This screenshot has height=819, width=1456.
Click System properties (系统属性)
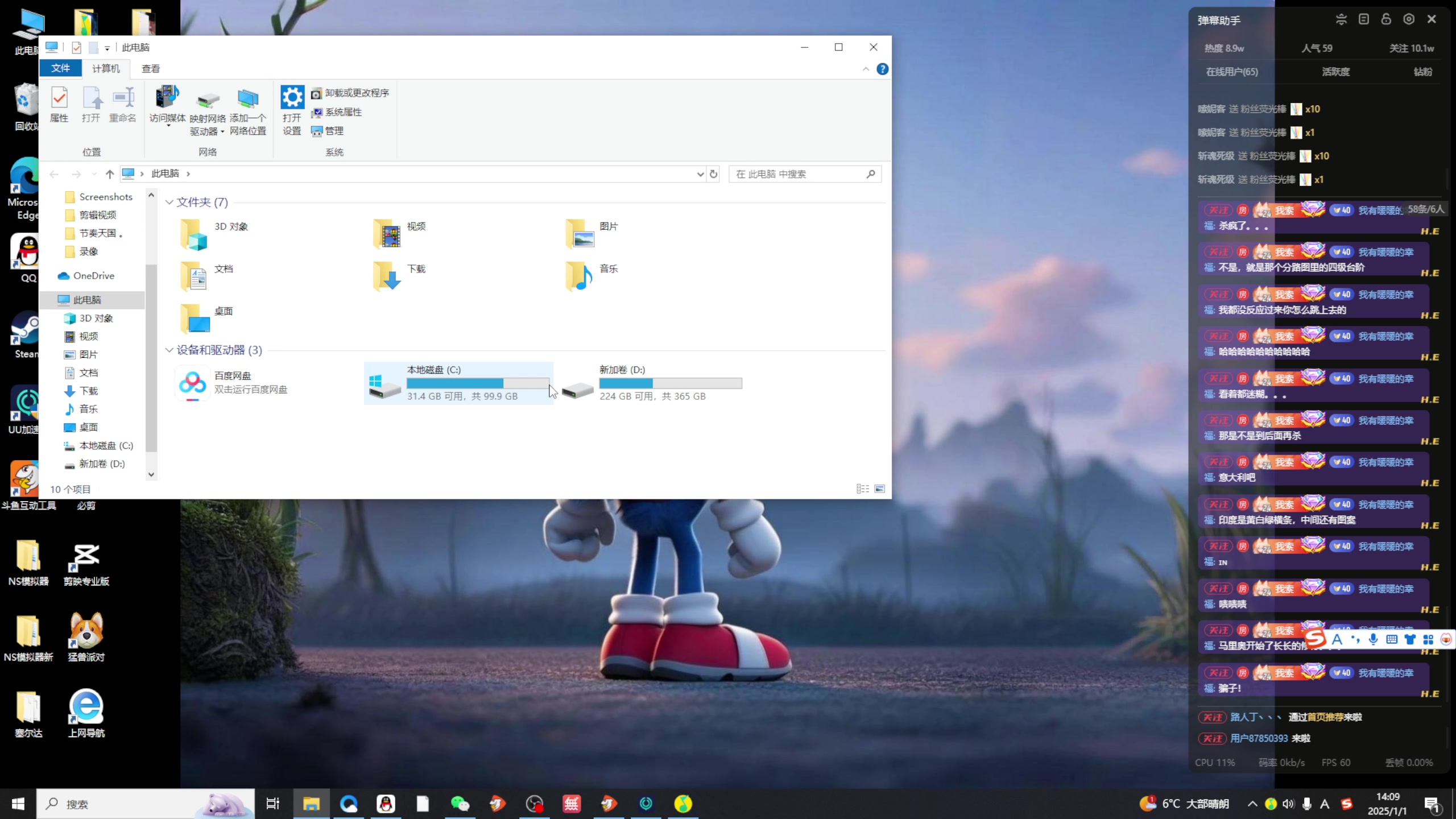[337, 112]
